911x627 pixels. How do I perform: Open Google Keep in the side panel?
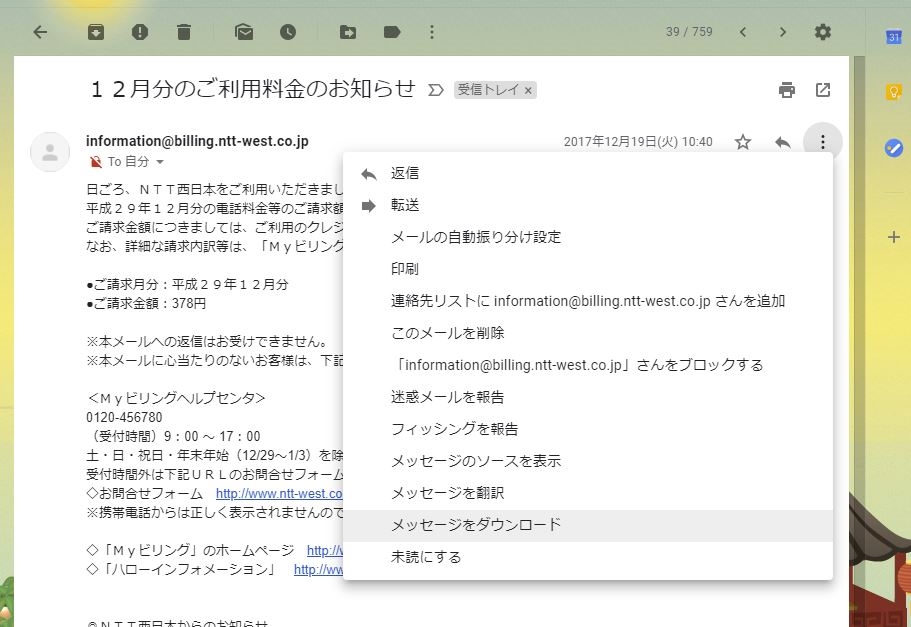pos(894,92)
